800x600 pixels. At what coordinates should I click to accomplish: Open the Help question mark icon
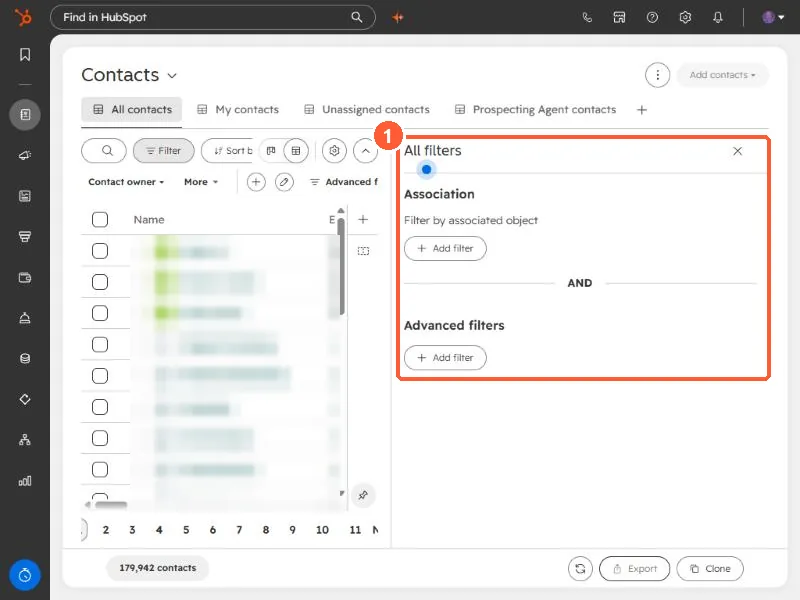click(652, 17)
